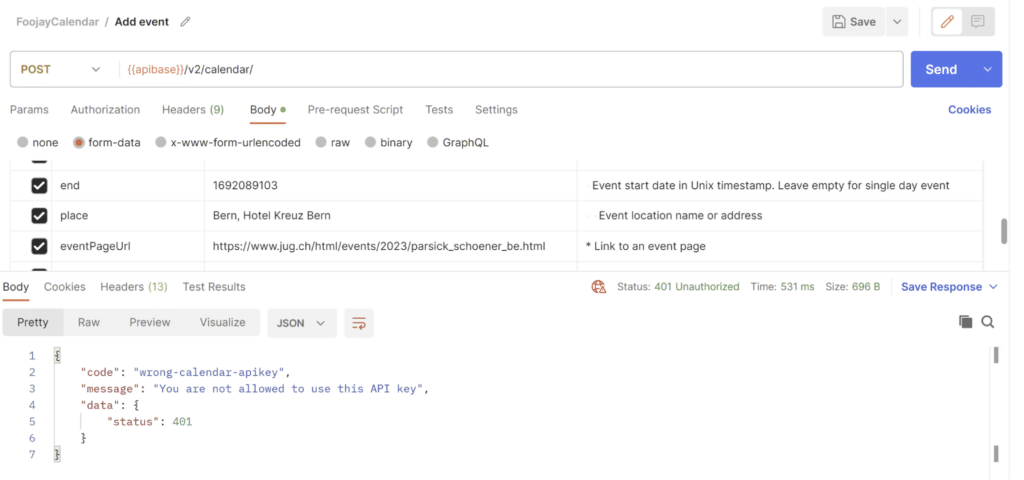
Task: Click the Send button
Action: 941,69
